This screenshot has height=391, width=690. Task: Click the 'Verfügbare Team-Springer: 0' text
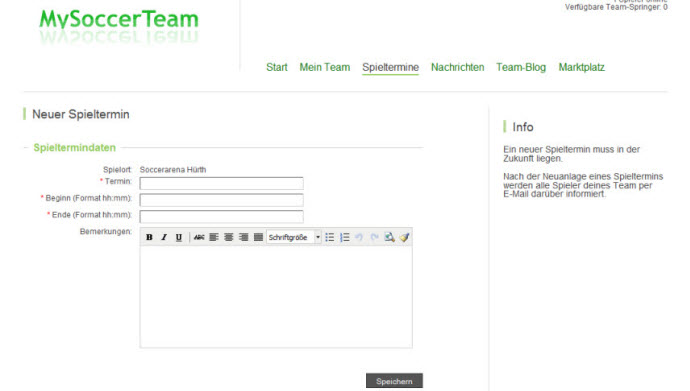coord(616,7)
